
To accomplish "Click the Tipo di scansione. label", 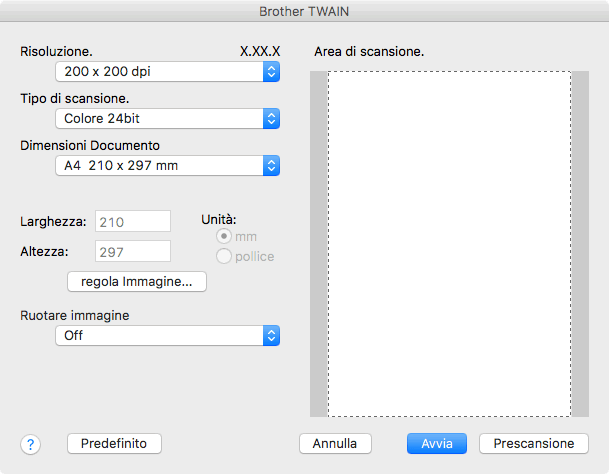I will (75, 98).
